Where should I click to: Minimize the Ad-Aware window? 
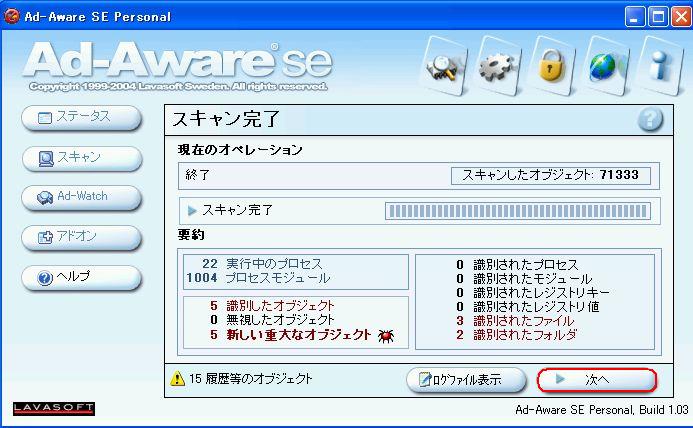(x=635, y=17)
